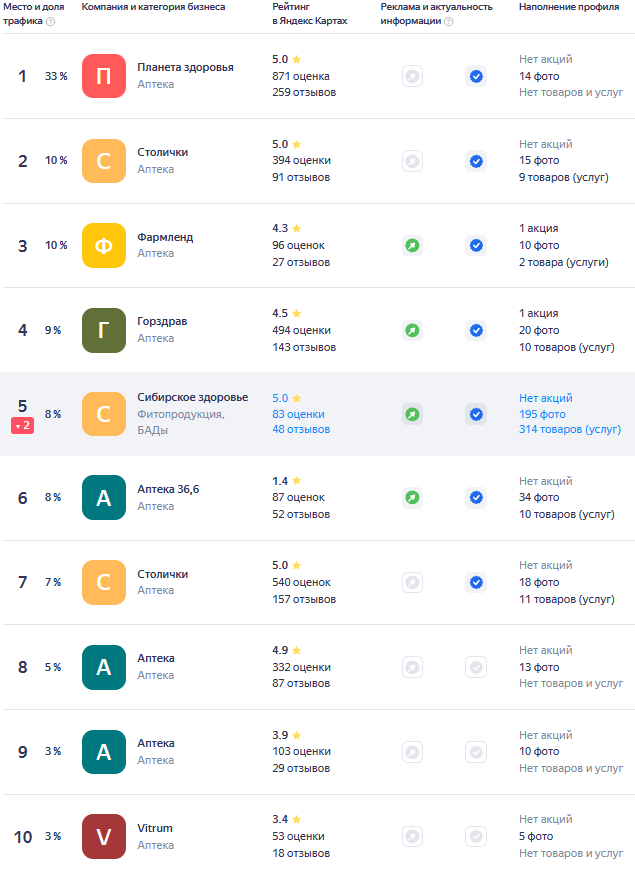
Task: Click the teal 'А' logo in row 8
Action: click(104, 667)
